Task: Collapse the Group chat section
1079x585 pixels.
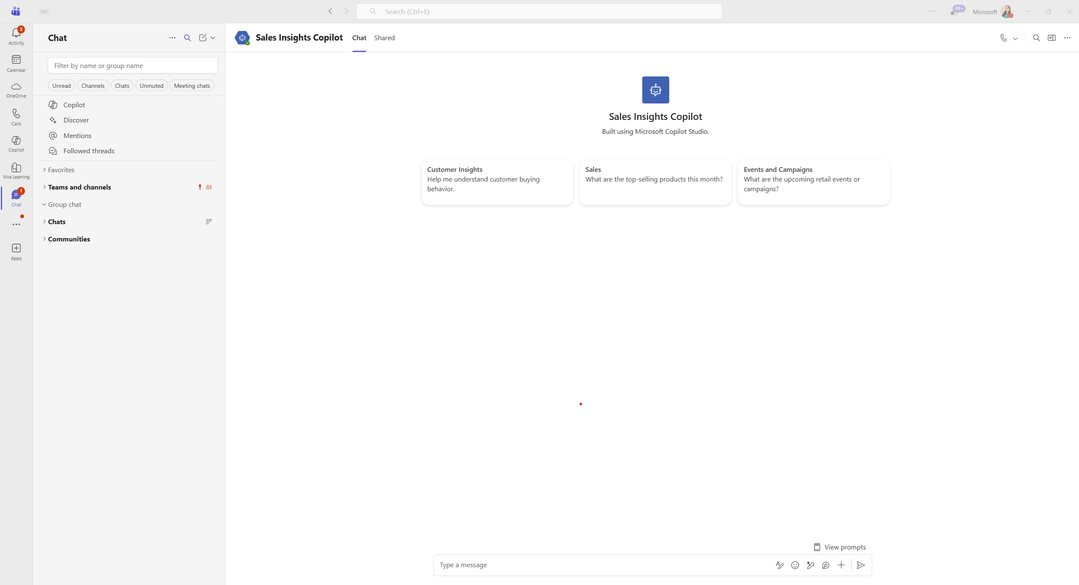Action: pyautogui.click(x=63, y=204)
